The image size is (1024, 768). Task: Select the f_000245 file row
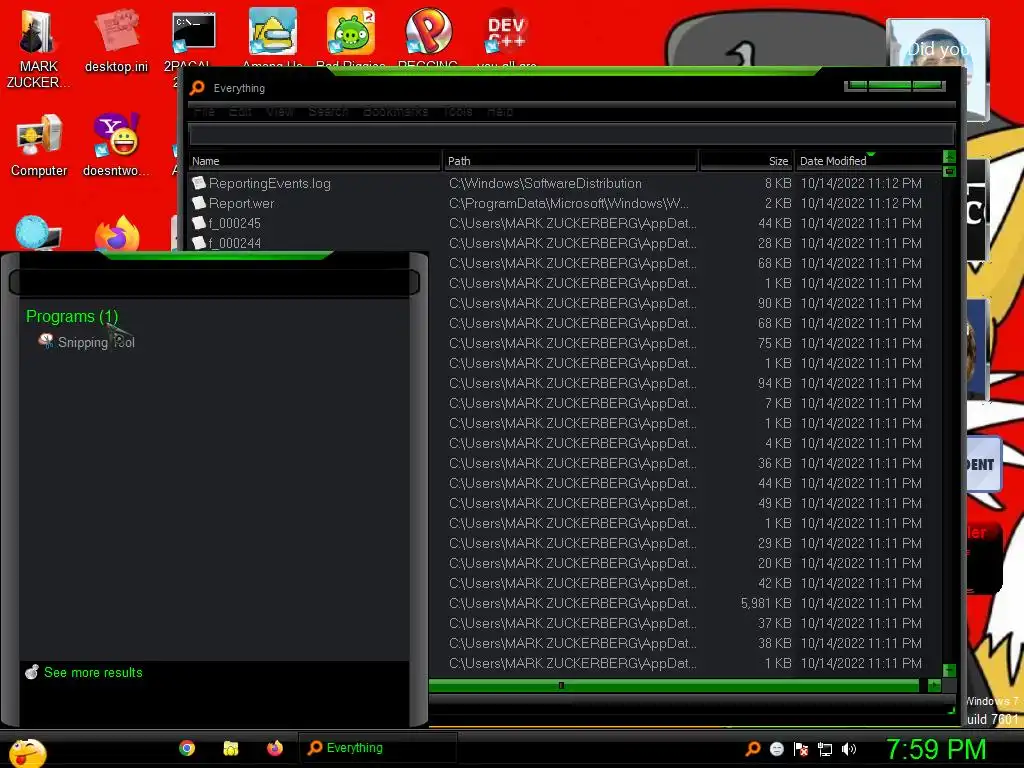coord(565,223)
